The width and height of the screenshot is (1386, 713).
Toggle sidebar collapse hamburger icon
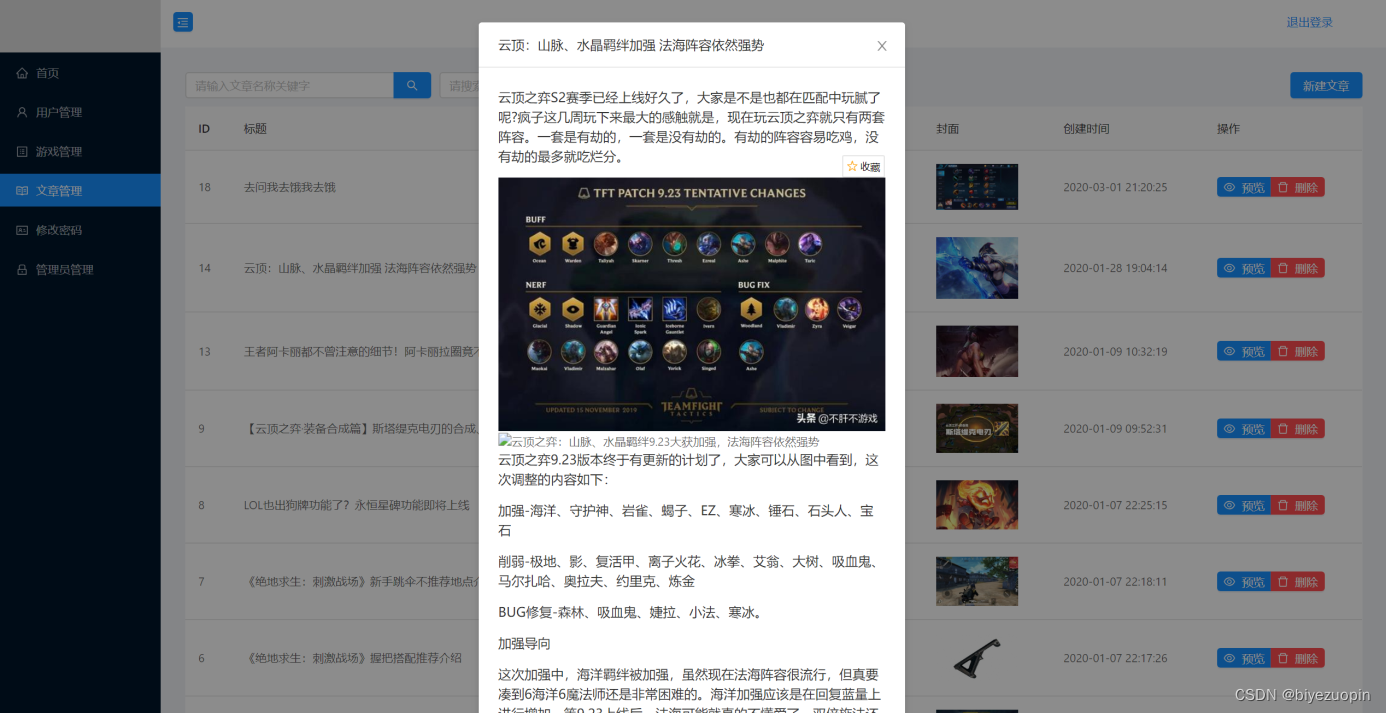point(183,22)
